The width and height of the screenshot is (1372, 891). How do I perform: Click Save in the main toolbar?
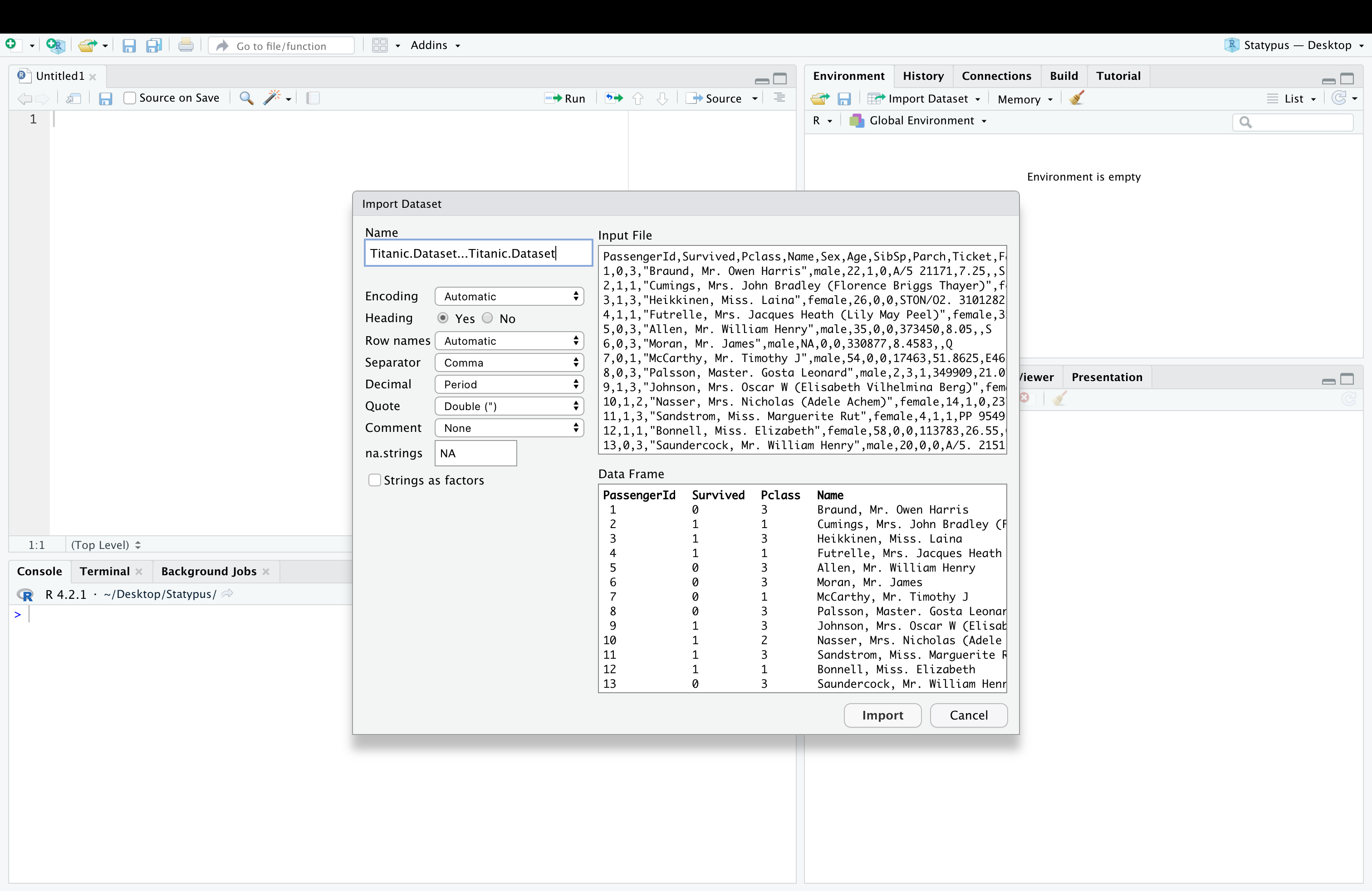[129, 45]
